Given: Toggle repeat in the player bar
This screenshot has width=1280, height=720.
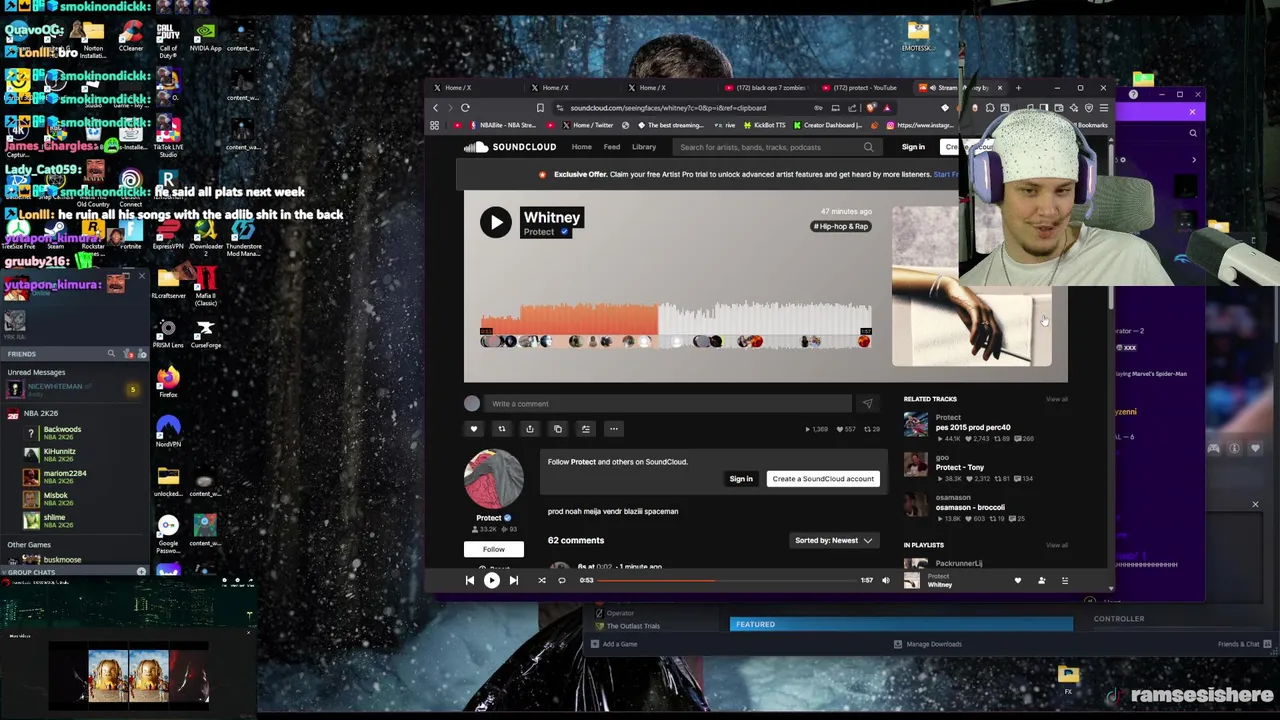Looking at the screenshot, I should click(562, 580).
